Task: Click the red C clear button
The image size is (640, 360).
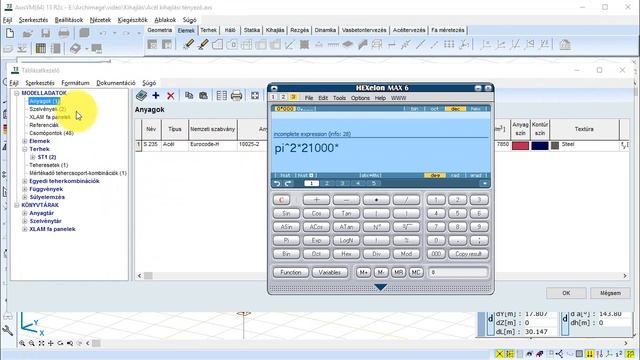Action: click(x=281, y=200)
